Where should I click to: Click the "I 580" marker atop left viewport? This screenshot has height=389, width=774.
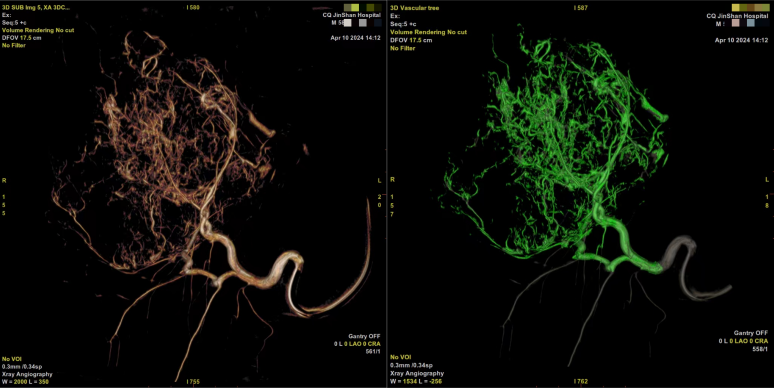coord(193,8)
